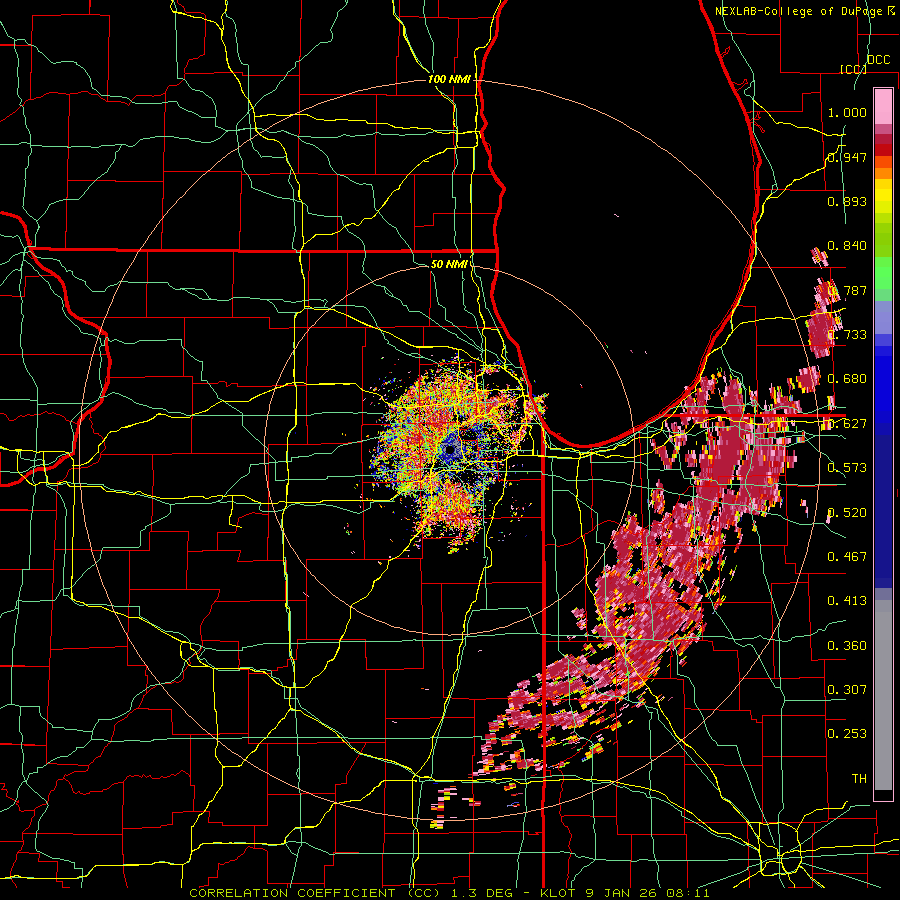900x900 pixels.
Task: Select the 0.680 legend value
Action: coord(847,379)
